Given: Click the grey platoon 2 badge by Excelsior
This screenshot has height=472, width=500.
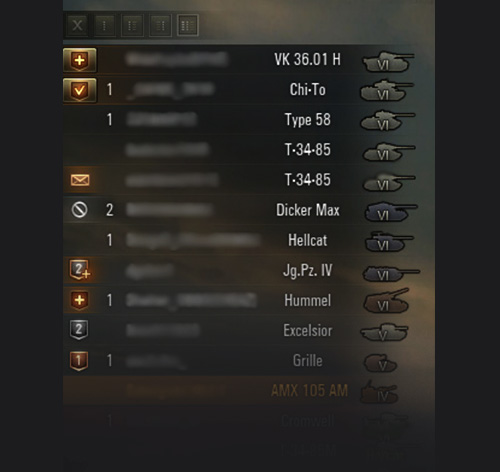Looking at the screenshot, I should click(x=79, y=330).
